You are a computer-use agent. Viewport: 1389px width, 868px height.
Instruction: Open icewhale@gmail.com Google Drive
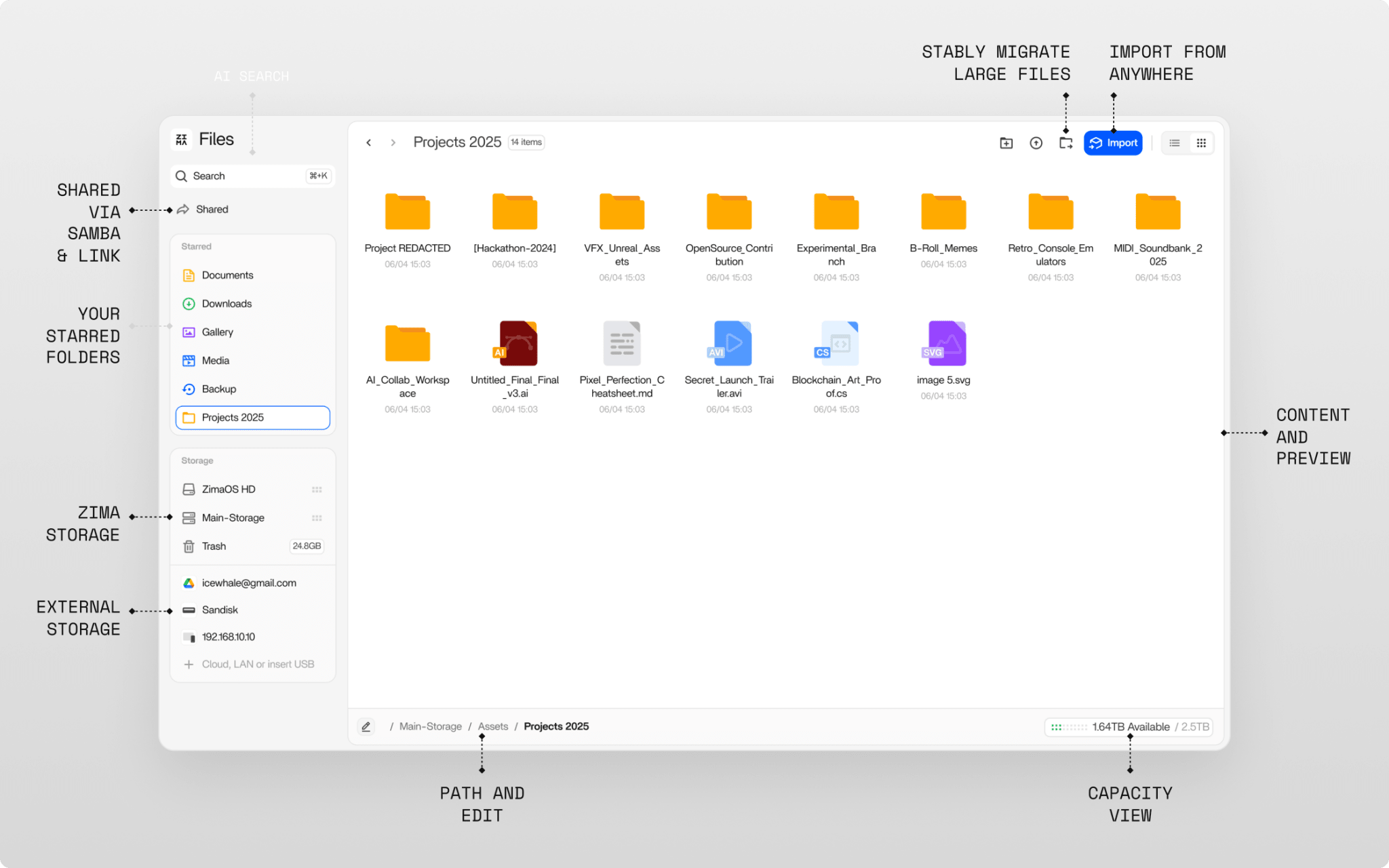tap(252, 583)
